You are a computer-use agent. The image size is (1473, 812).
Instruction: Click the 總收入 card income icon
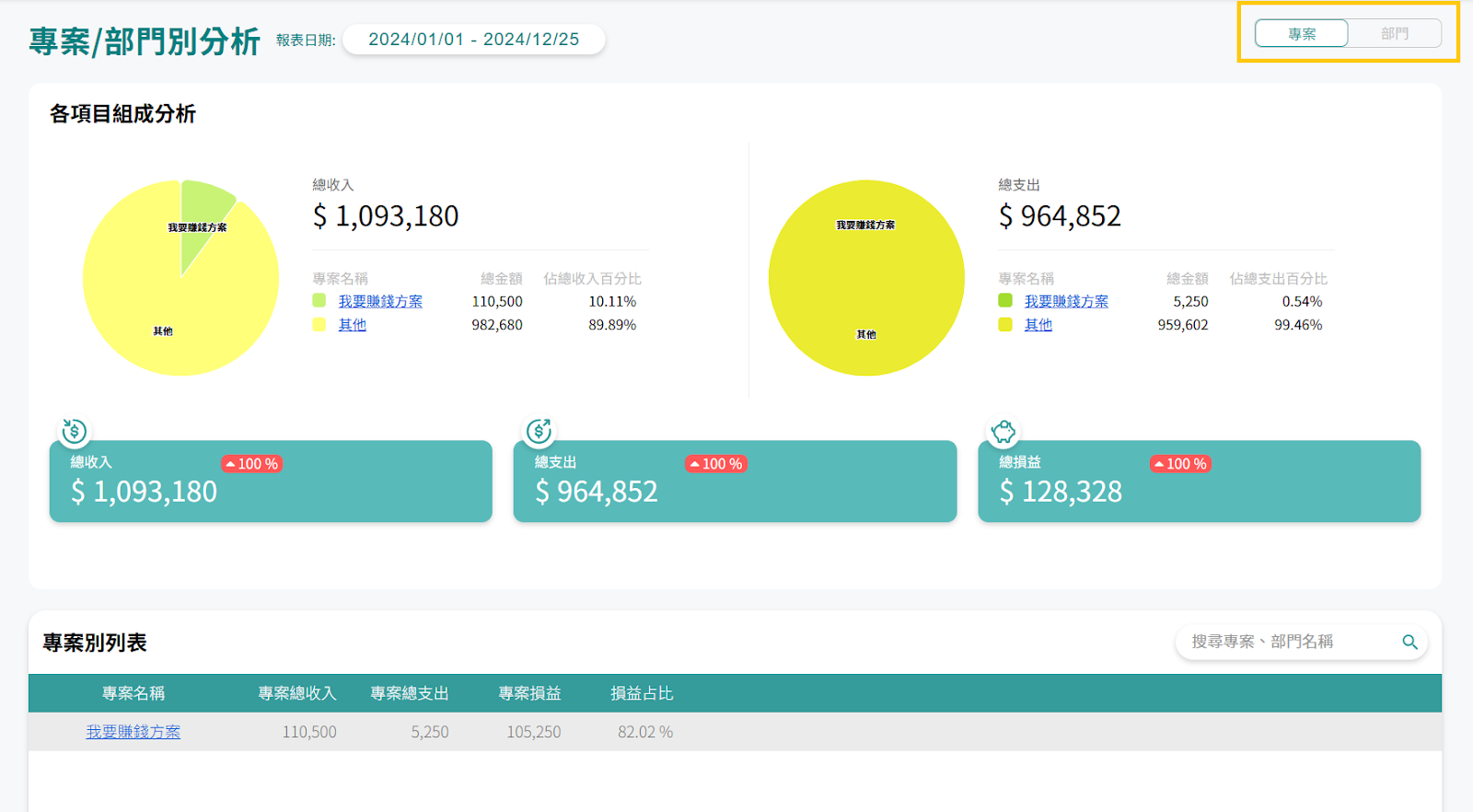pyautogui.click(x=75, y=431)
